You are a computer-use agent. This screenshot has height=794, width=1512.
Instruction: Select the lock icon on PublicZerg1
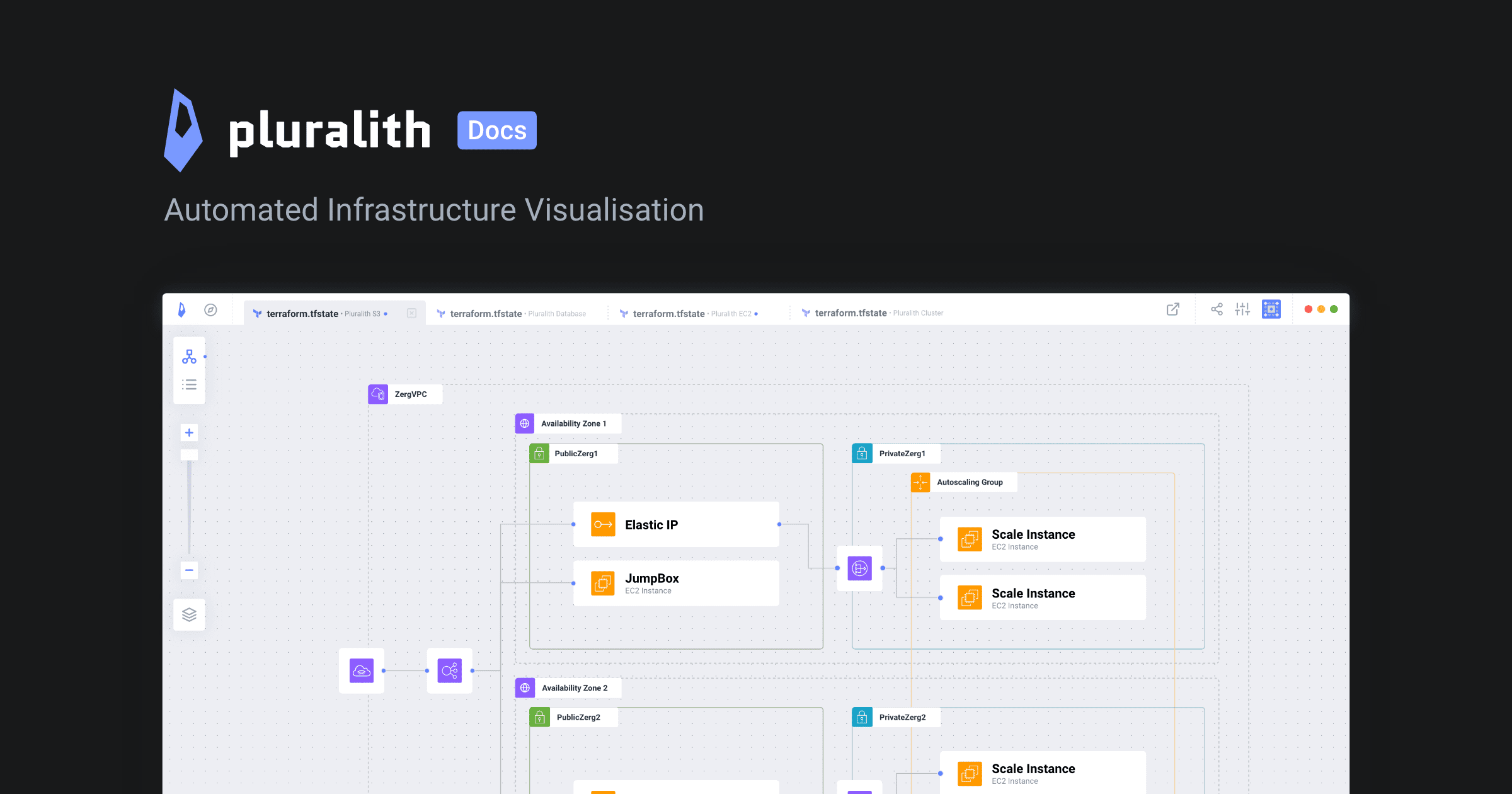pos(540,453)
